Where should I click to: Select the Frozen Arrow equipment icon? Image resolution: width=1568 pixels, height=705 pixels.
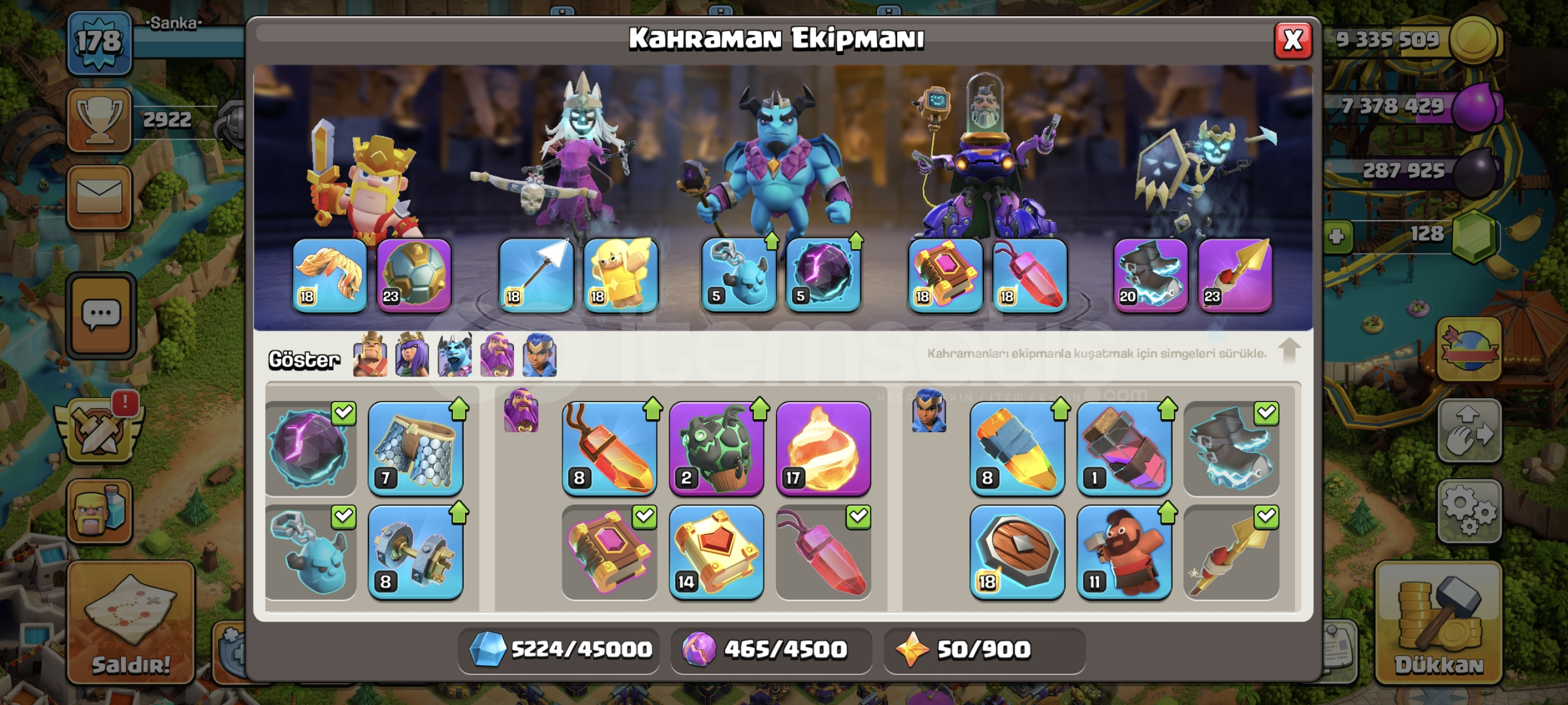pos(536,275)
